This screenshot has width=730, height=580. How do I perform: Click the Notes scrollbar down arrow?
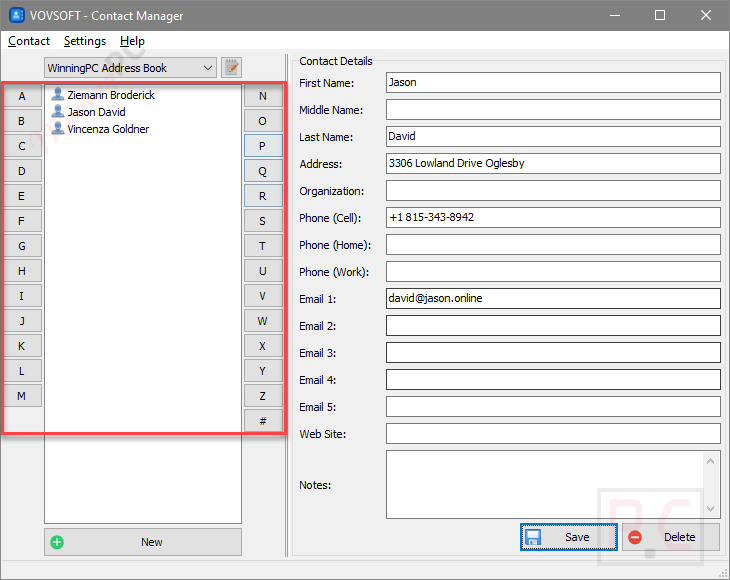point(710,508)
